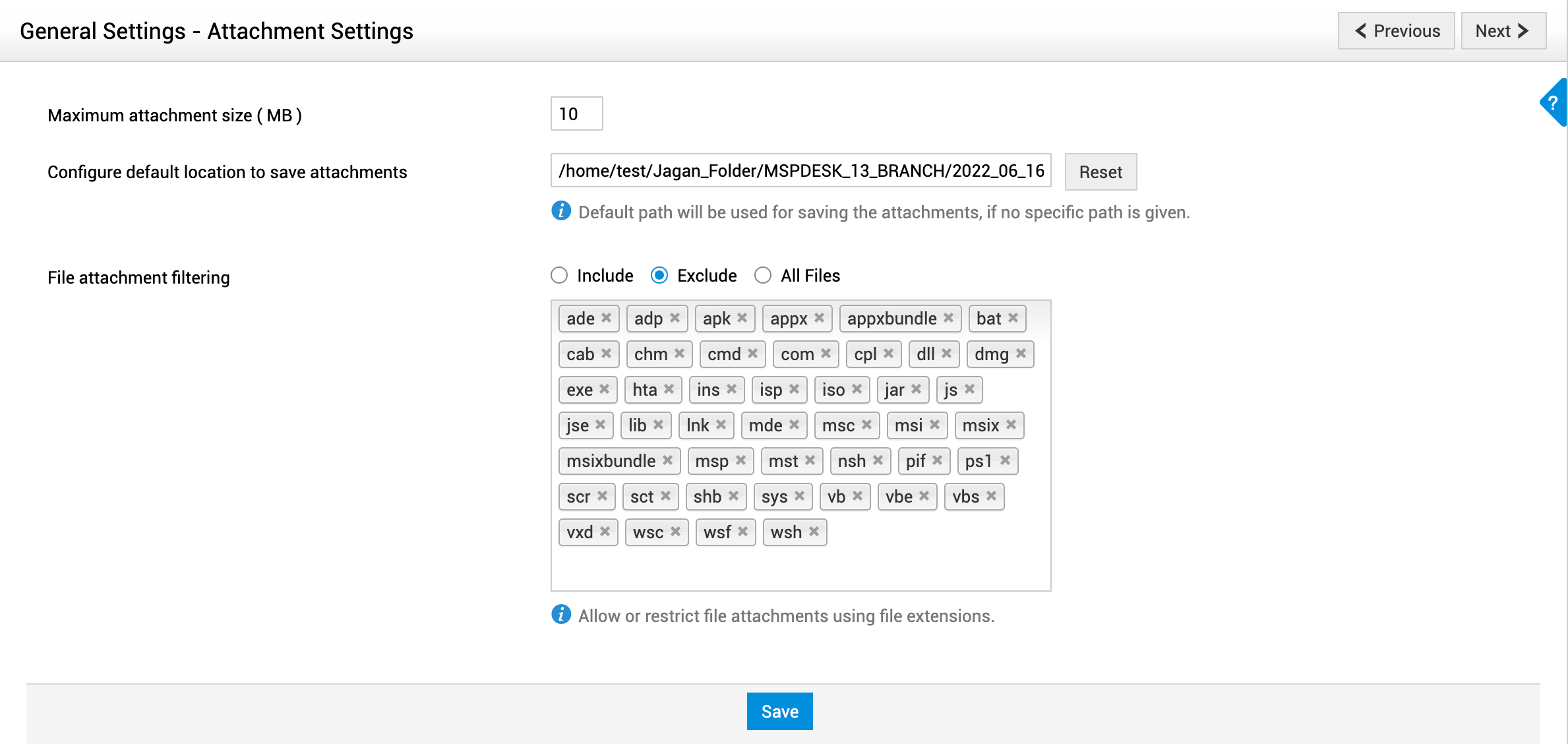Remove the iso extension chip

[x=858, y=390]
